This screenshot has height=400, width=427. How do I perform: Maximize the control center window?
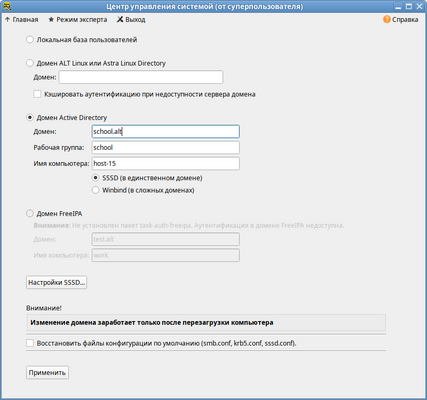tap(409, 6)
